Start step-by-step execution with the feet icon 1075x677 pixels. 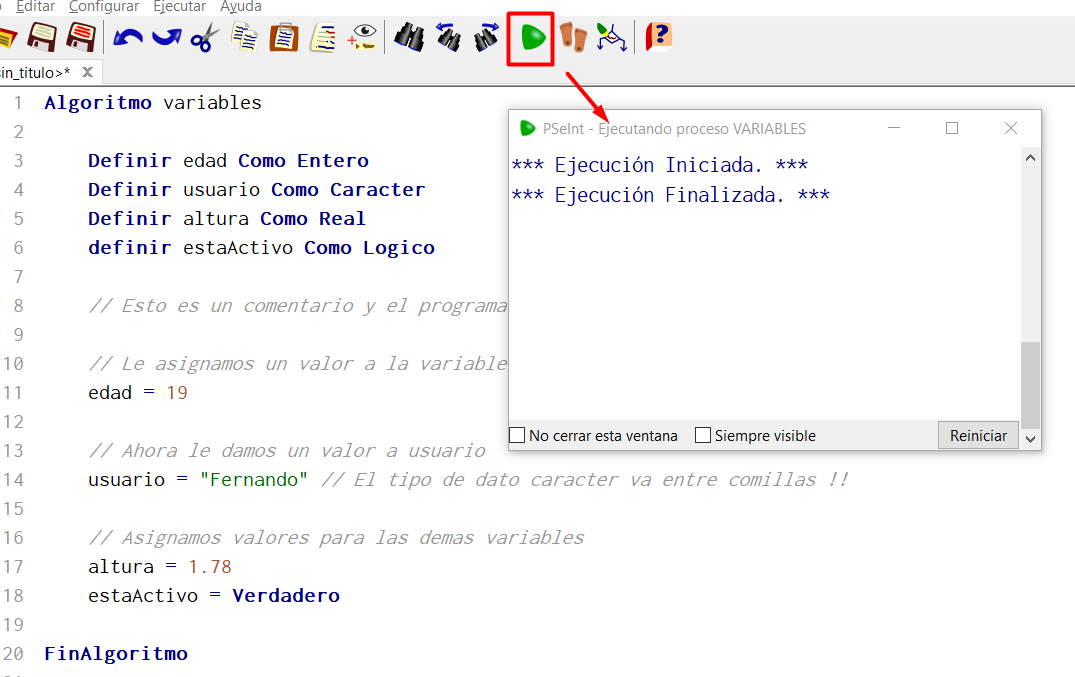tap(572, 39)
